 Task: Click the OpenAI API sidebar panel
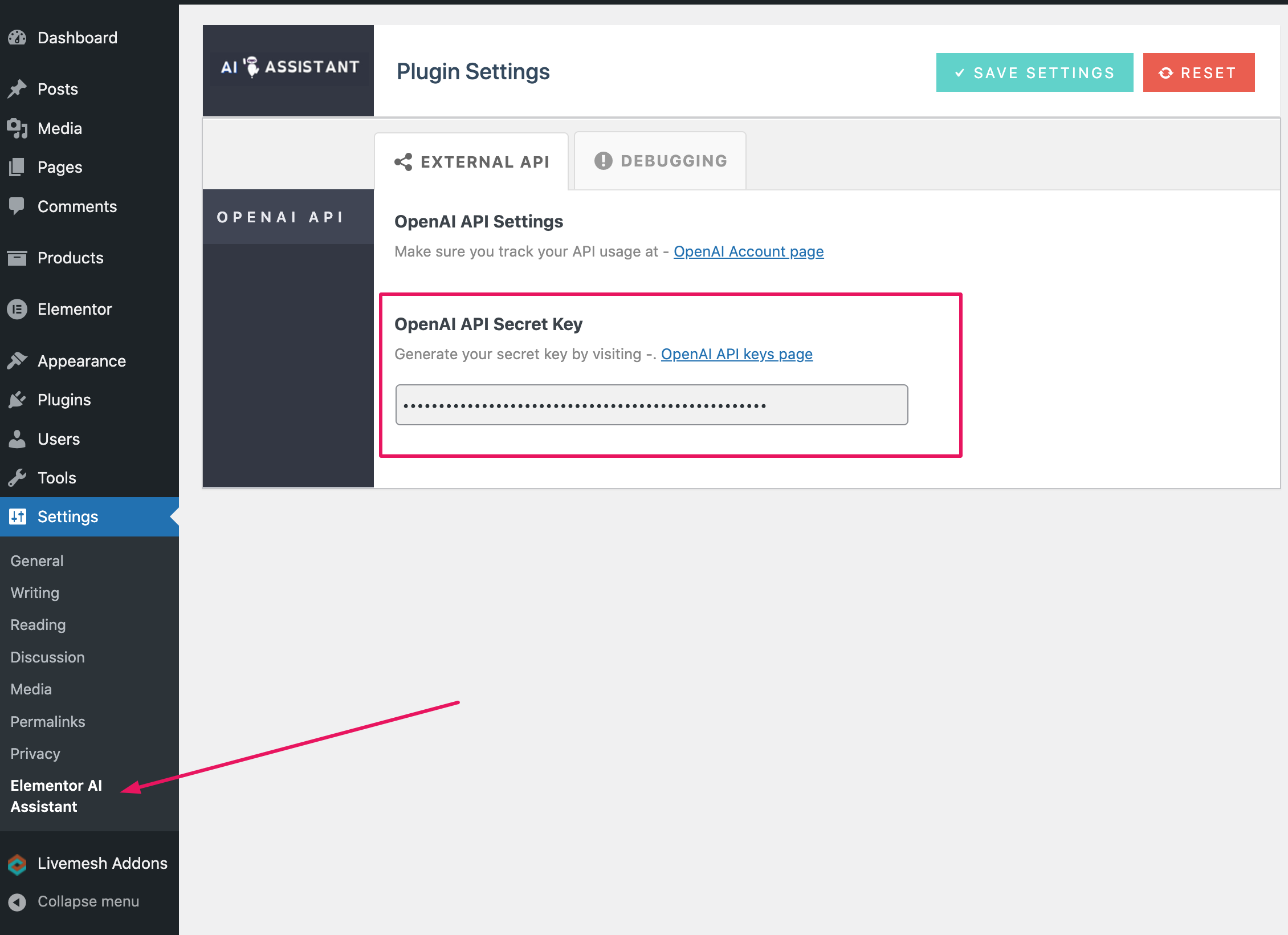click(283, 216)
